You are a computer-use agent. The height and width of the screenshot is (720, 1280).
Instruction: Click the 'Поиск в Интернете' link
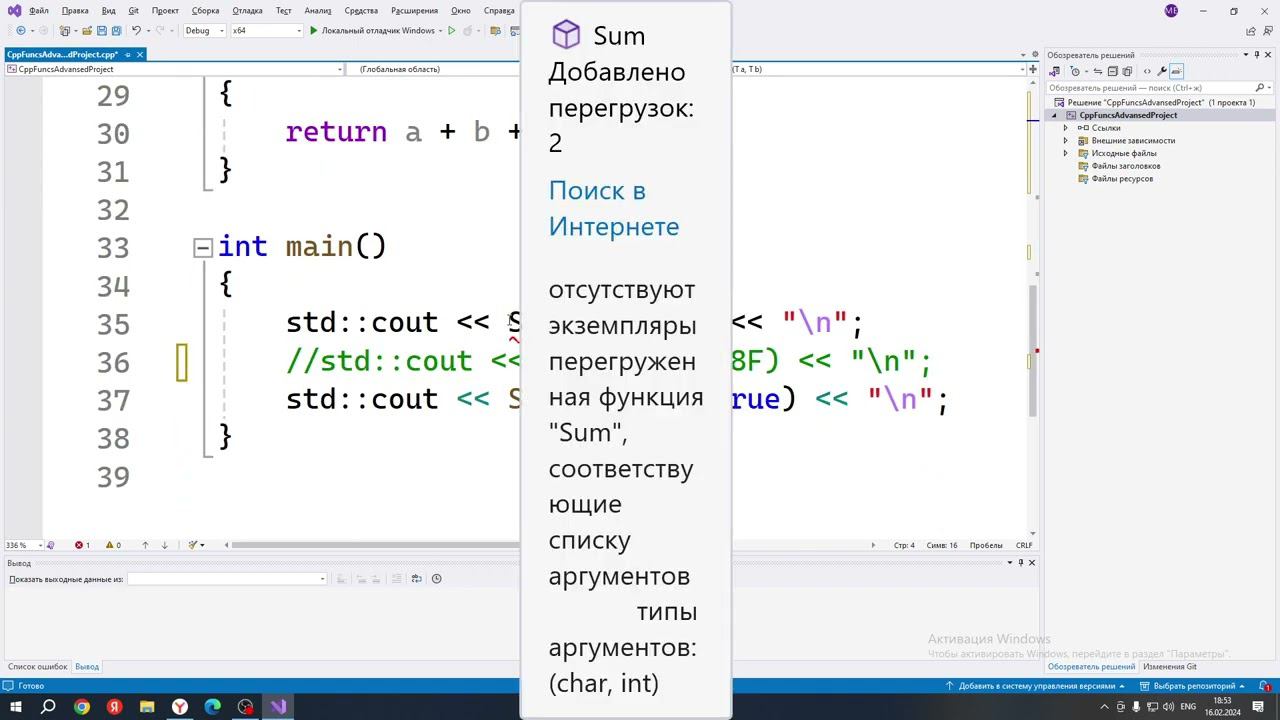614,208
